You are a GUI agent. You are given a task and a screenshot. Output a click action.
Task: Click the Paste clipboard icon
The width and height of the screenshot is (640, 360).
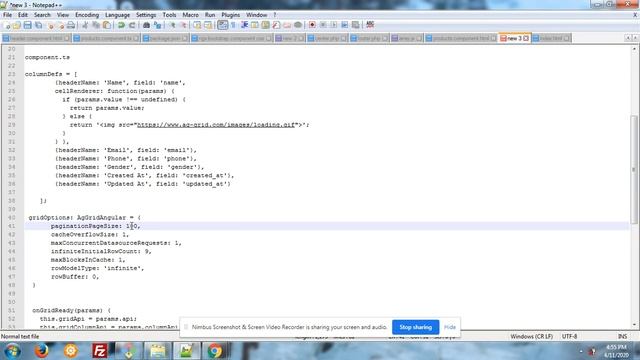coord(107,25)
